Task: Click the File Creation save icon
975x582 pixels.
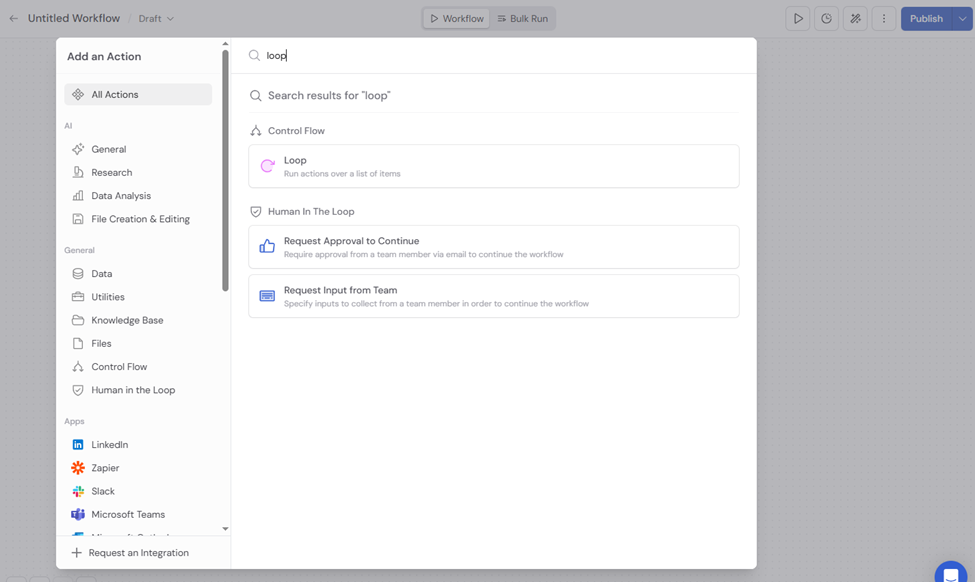Action: (78, 219)
